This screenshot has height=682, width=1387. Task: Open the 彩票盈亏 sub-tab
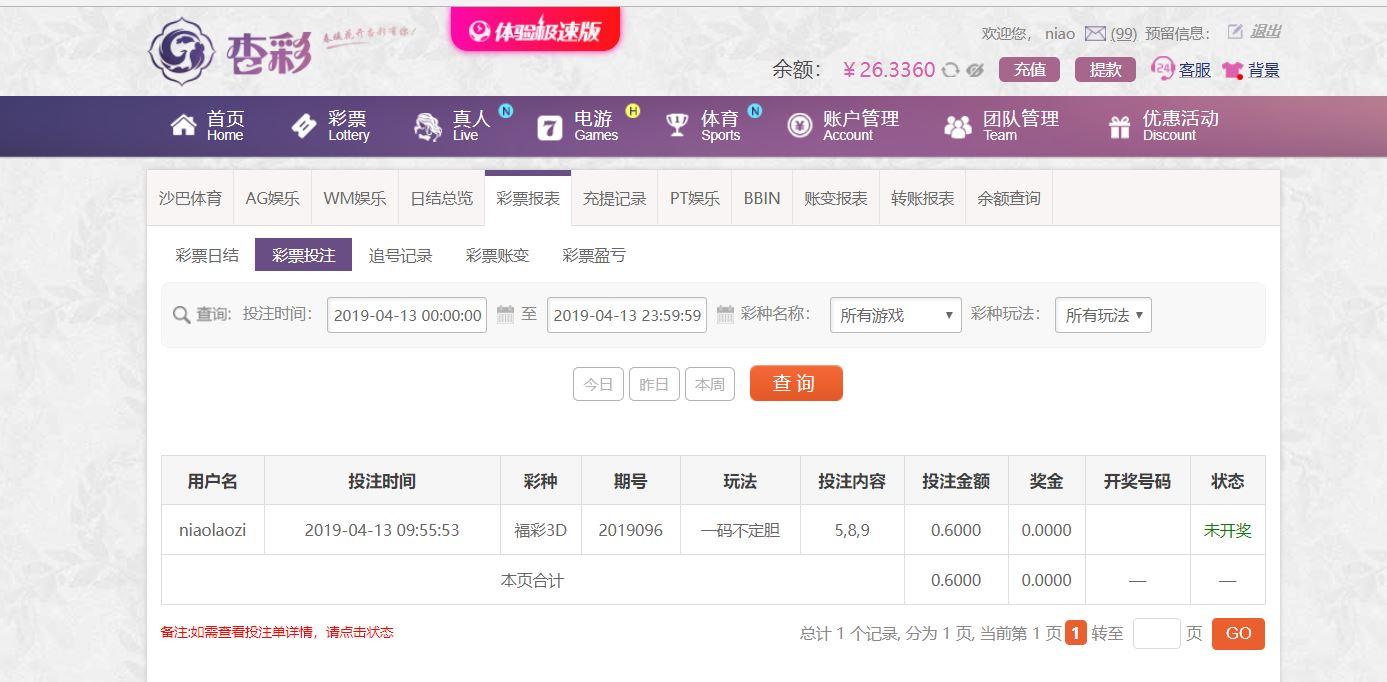click(594, 255)
